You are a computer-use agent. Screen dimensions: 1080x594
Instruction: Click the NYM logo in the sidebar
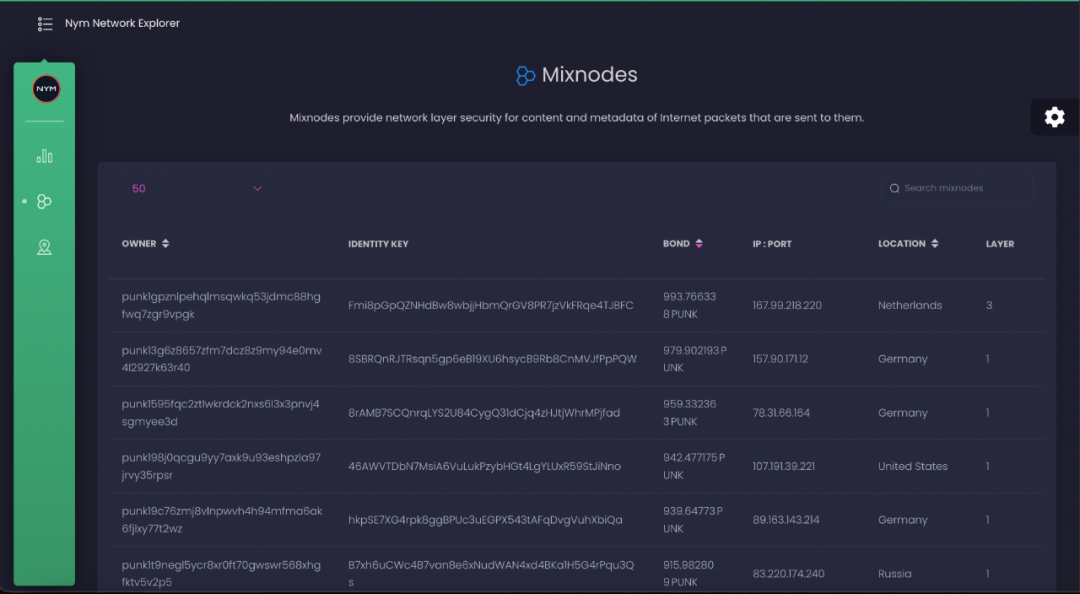pos(46,89)
